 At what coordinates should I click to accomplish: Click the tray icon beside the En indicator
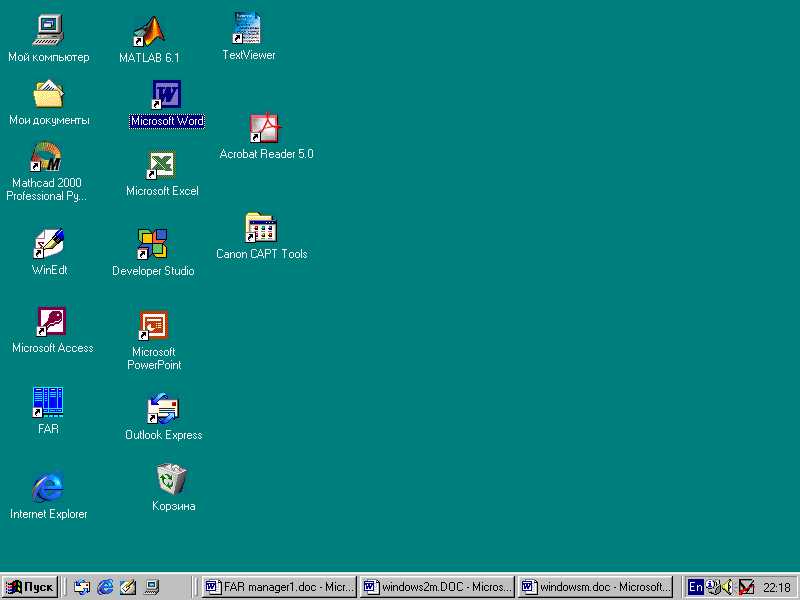713,587
